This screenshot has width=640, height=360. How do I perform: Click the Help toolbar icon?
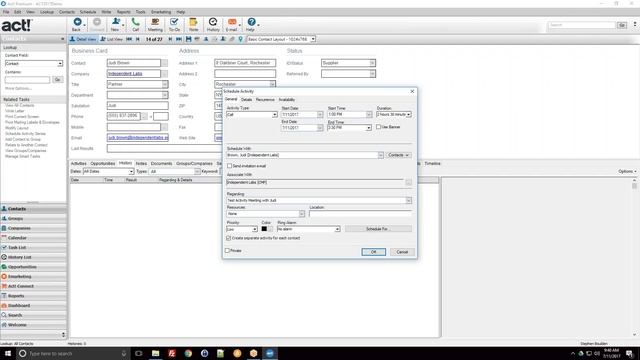[251, 24]
